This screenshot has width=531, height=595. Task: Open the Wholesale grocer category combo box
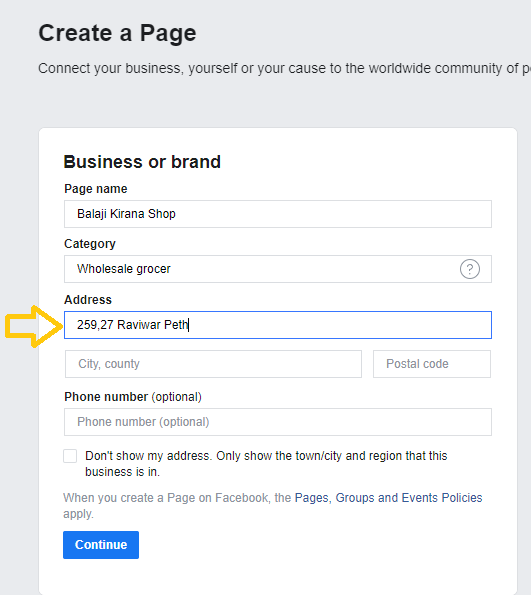pyautogui.click(x=277, y=269)
